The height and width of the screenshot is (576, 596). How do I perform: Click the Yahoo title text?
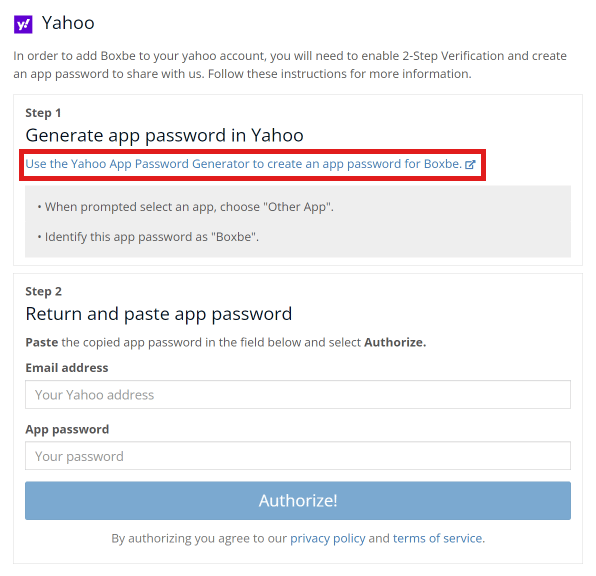68,23
